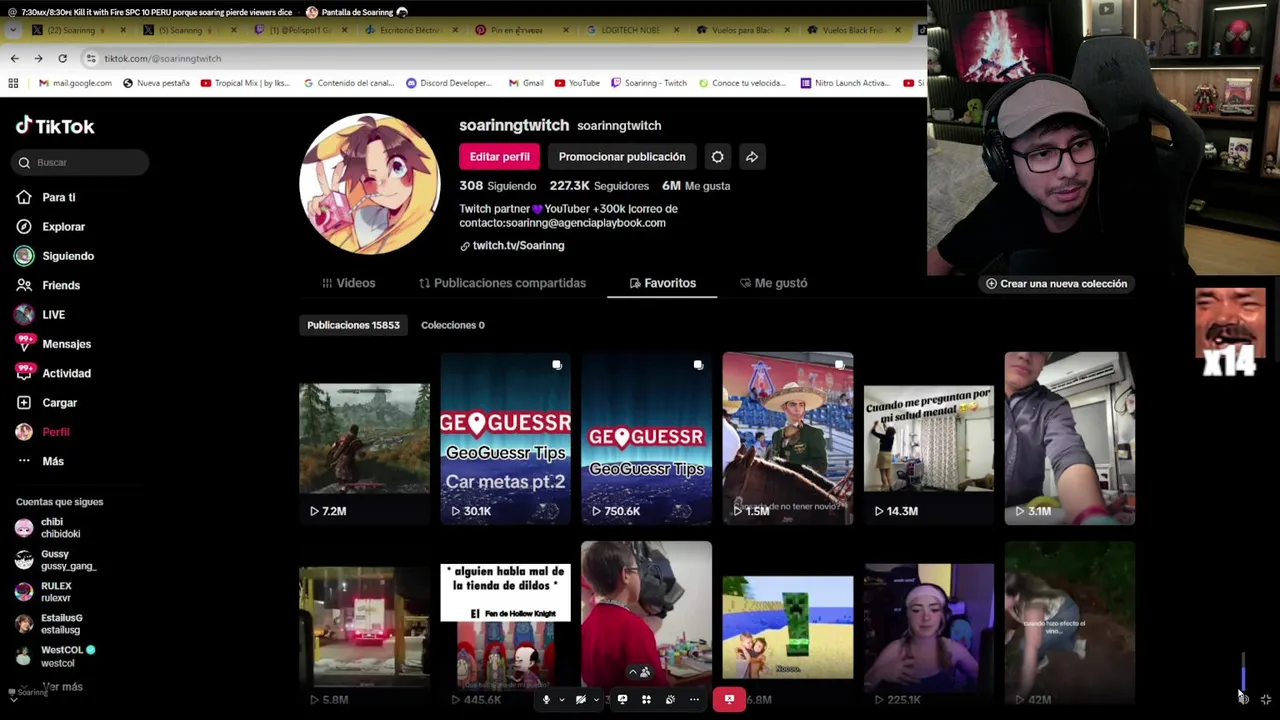
Task: Open chibi followed account
Action: point(48,528)
